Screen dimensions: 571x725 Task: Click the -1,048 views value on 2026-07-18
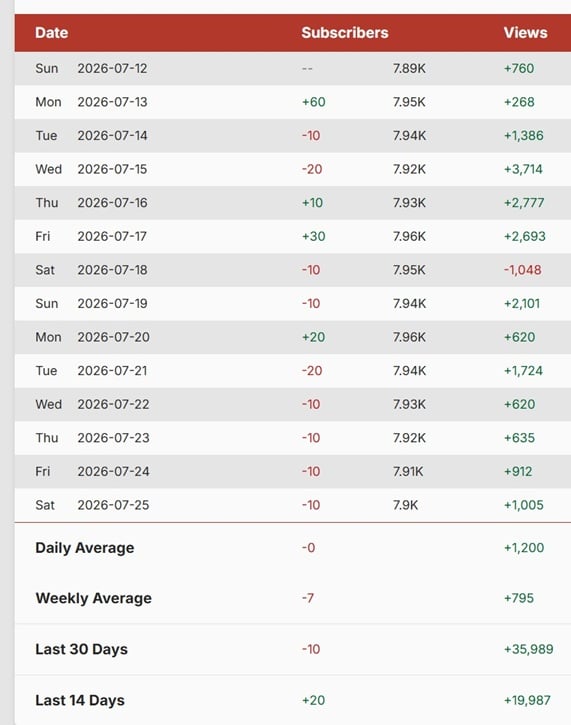click(522, 270)
